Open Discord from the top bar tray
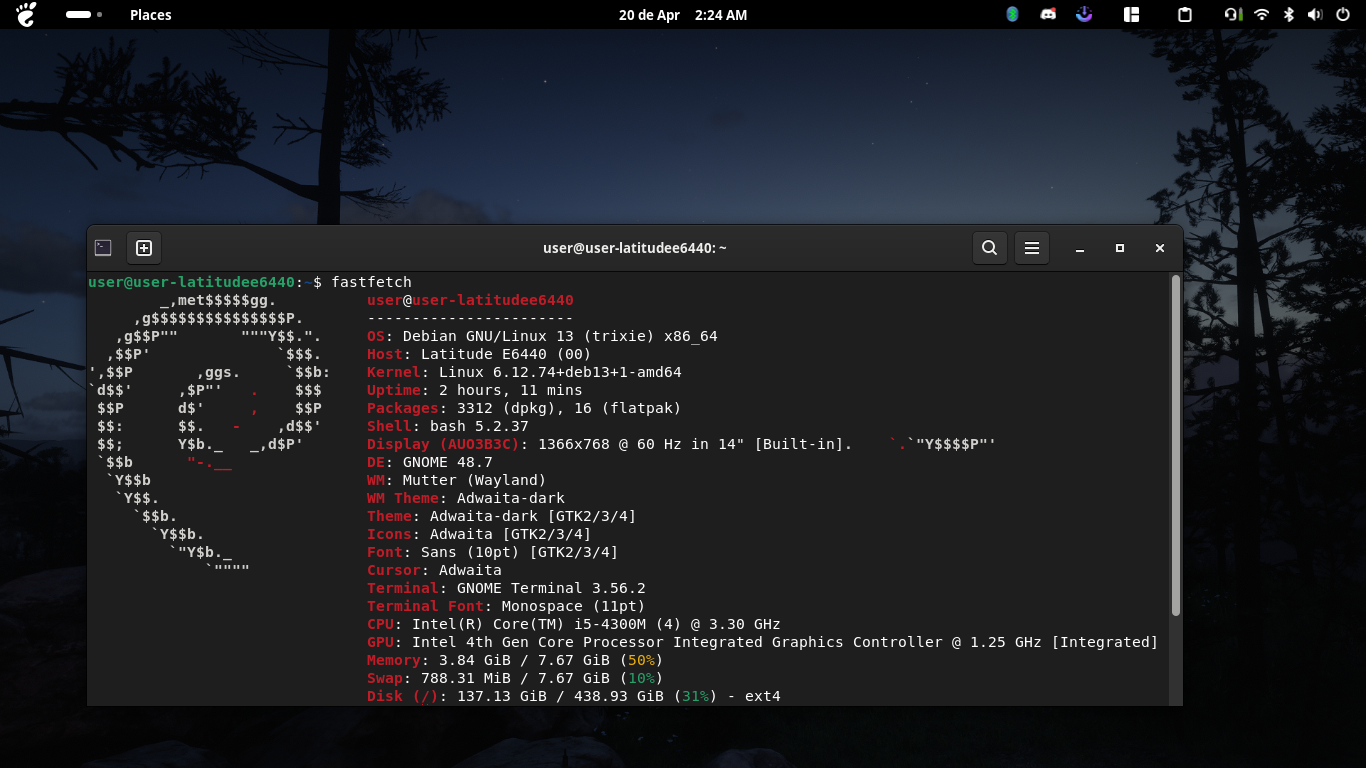 point(1048,15)
